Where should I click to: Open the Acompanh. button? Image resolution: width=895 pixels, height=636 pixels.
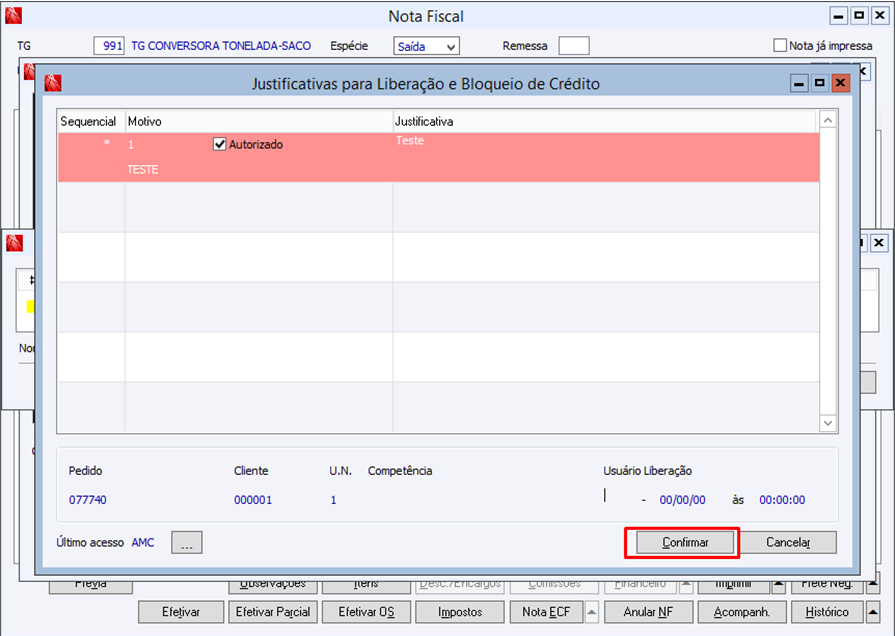(742, 612)
